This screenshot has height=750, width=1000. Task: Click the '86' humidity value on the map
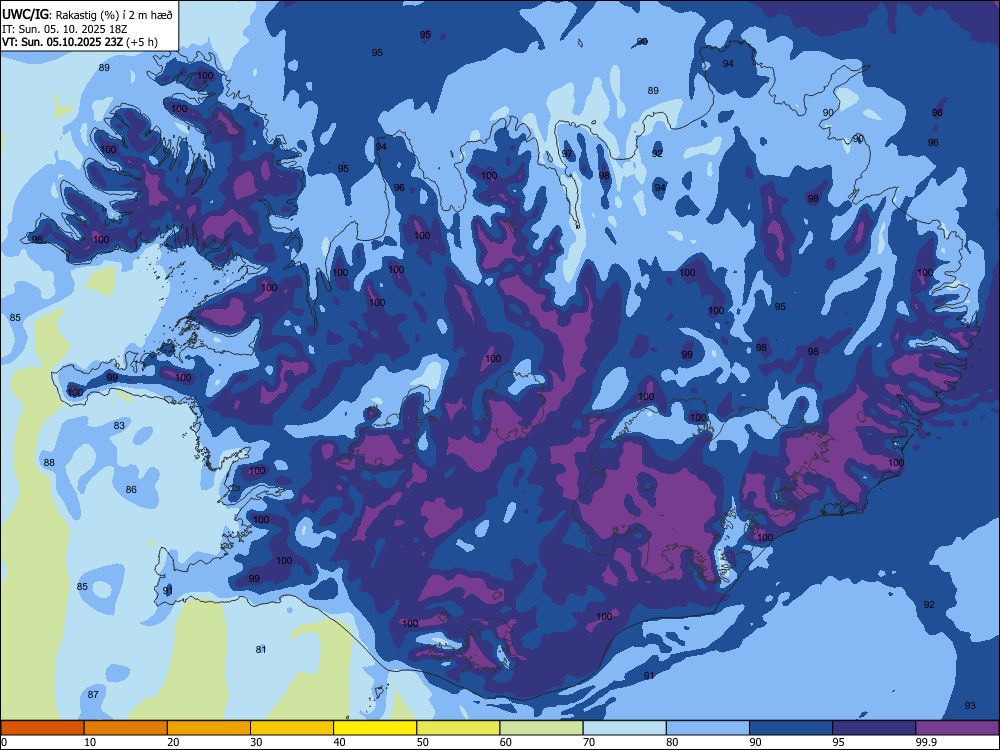(x=131, y=489)
